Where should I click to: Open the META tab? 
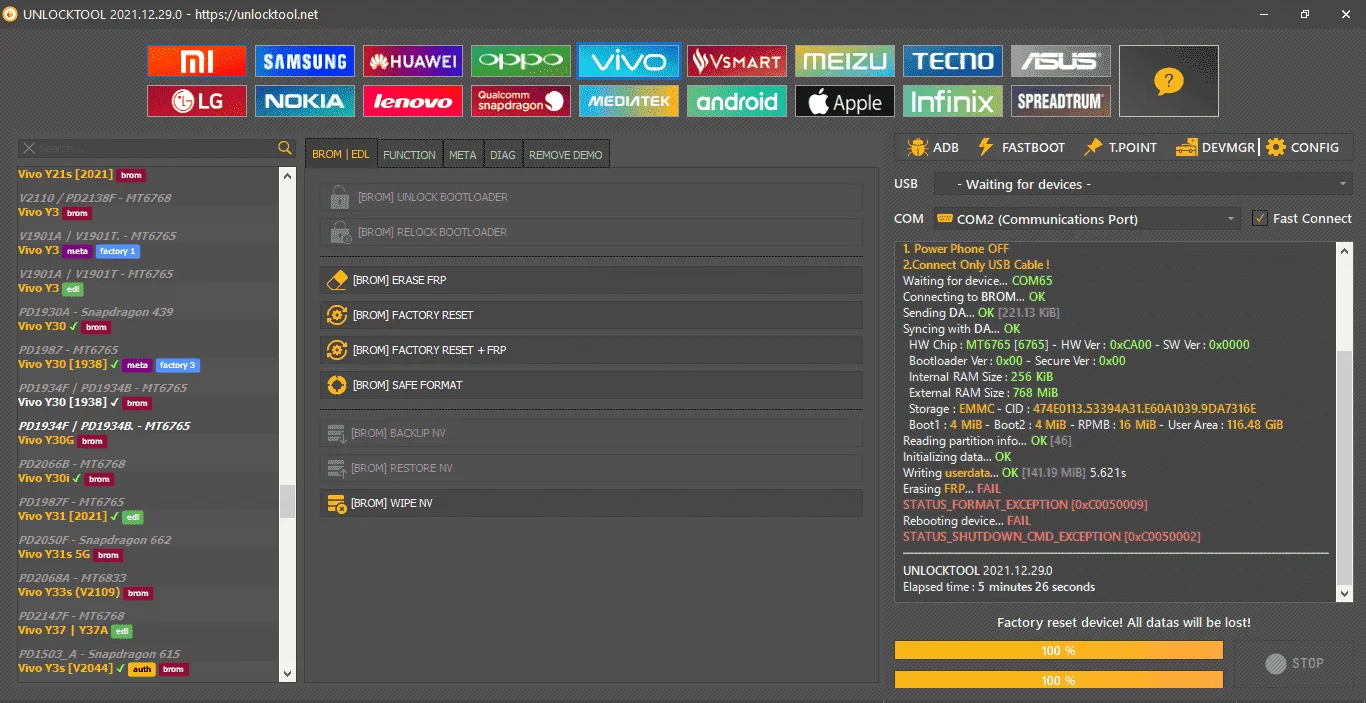click(x=463, y=155)
